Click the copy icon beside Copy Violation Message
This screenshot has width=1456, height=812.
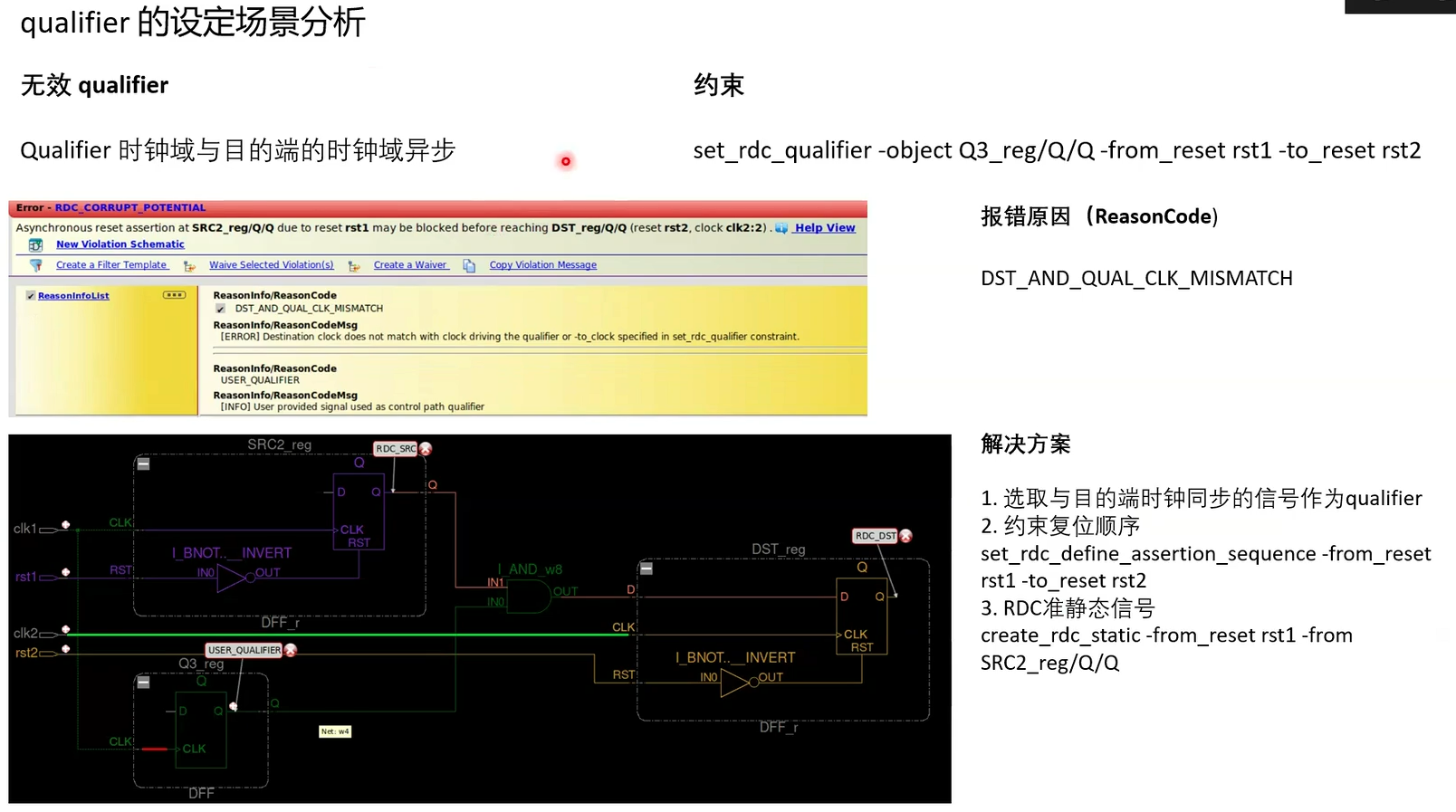[x=469, y=265]
